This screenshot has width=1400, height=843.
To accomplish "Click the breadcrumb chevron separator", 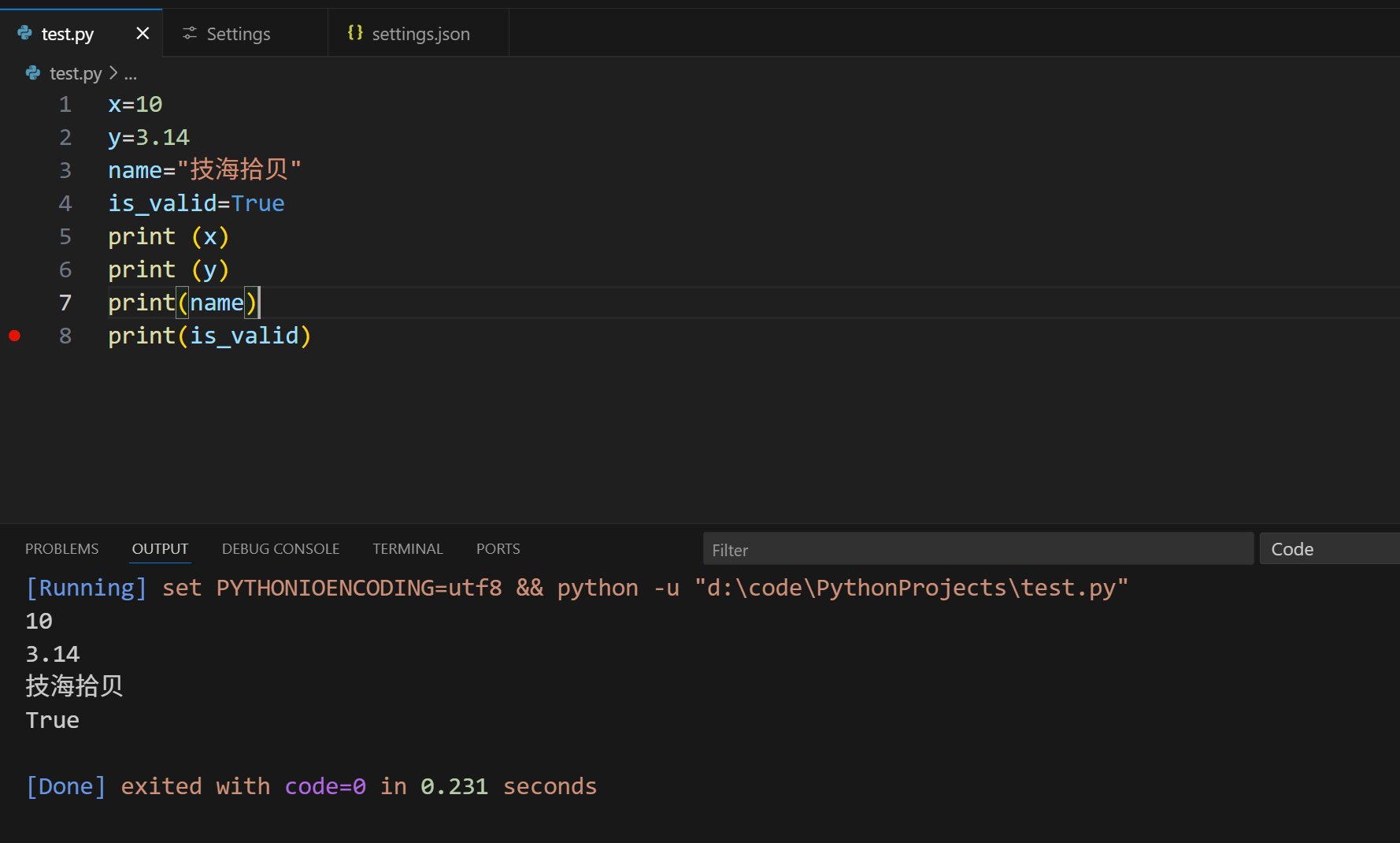I will coord(113,72).
